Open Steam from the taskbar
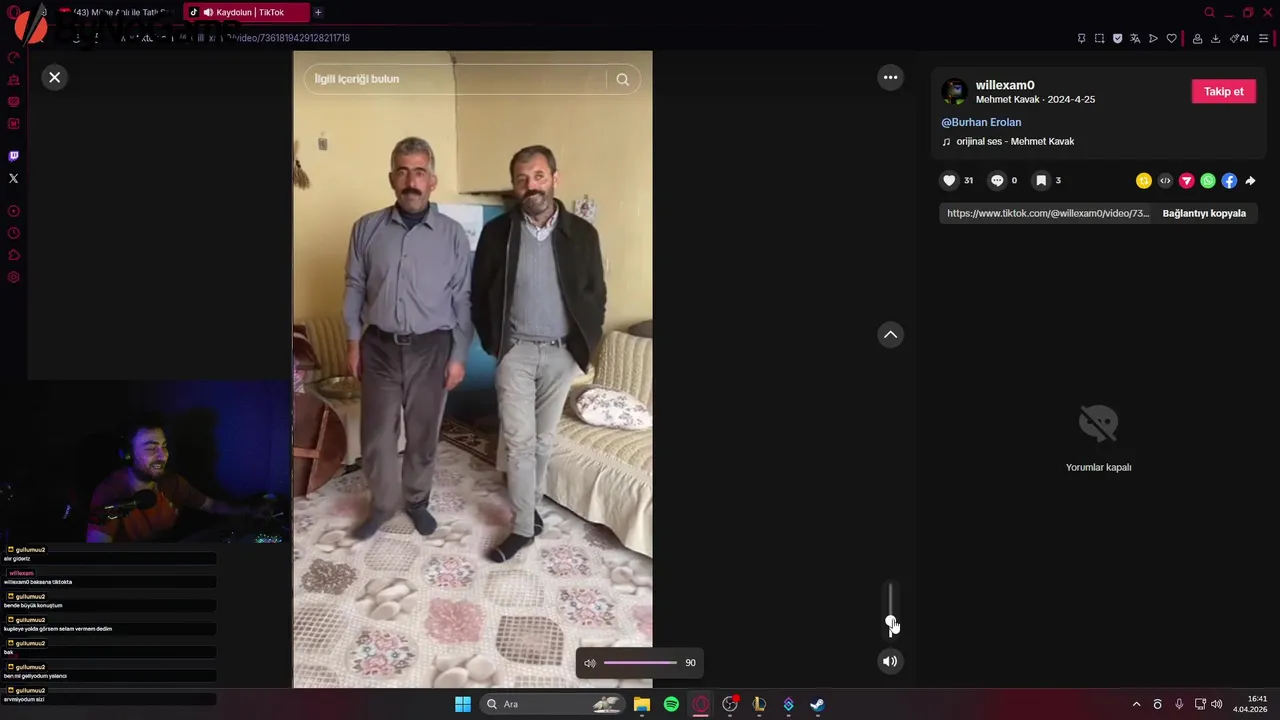 (817, 704)
